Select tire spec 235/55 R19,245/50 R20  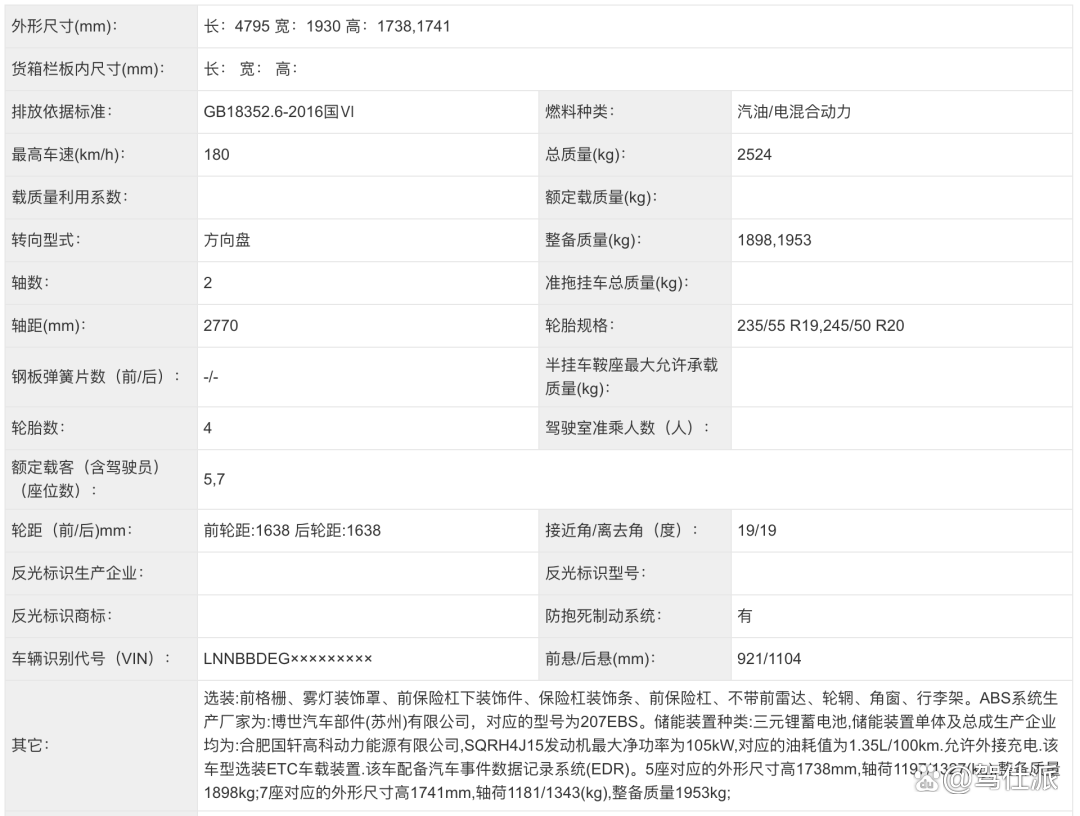[x=820, y=325]
